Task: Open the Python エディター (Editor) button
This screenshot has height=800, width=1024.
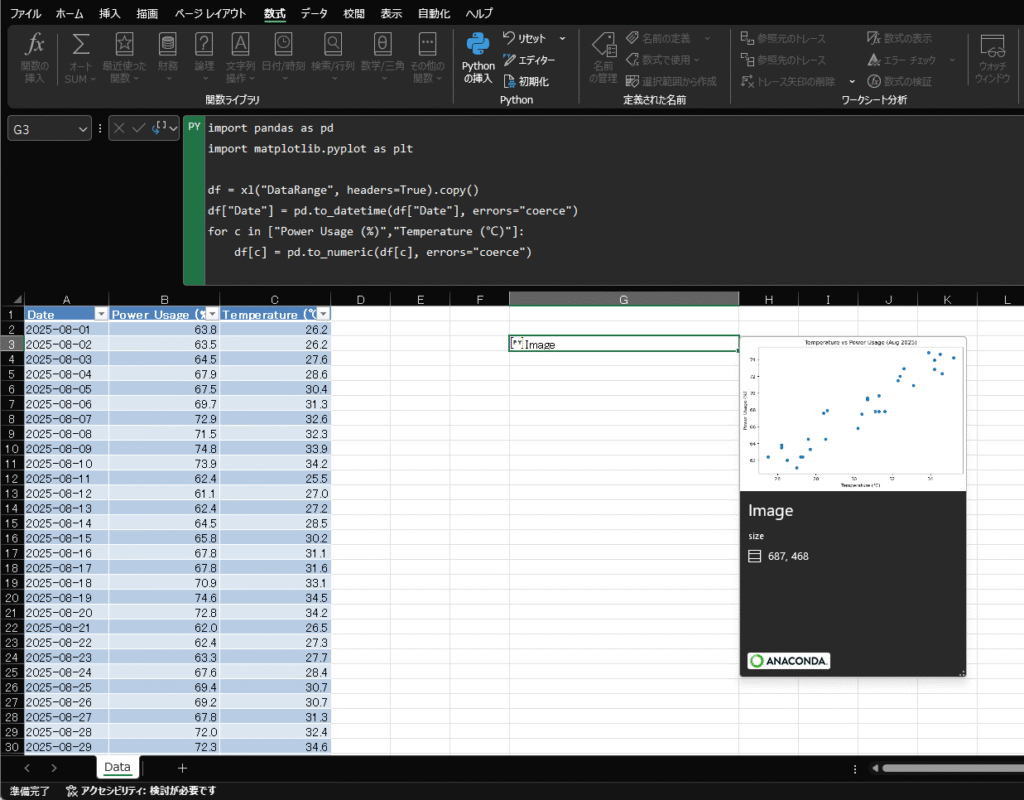Action: [529, 60]
